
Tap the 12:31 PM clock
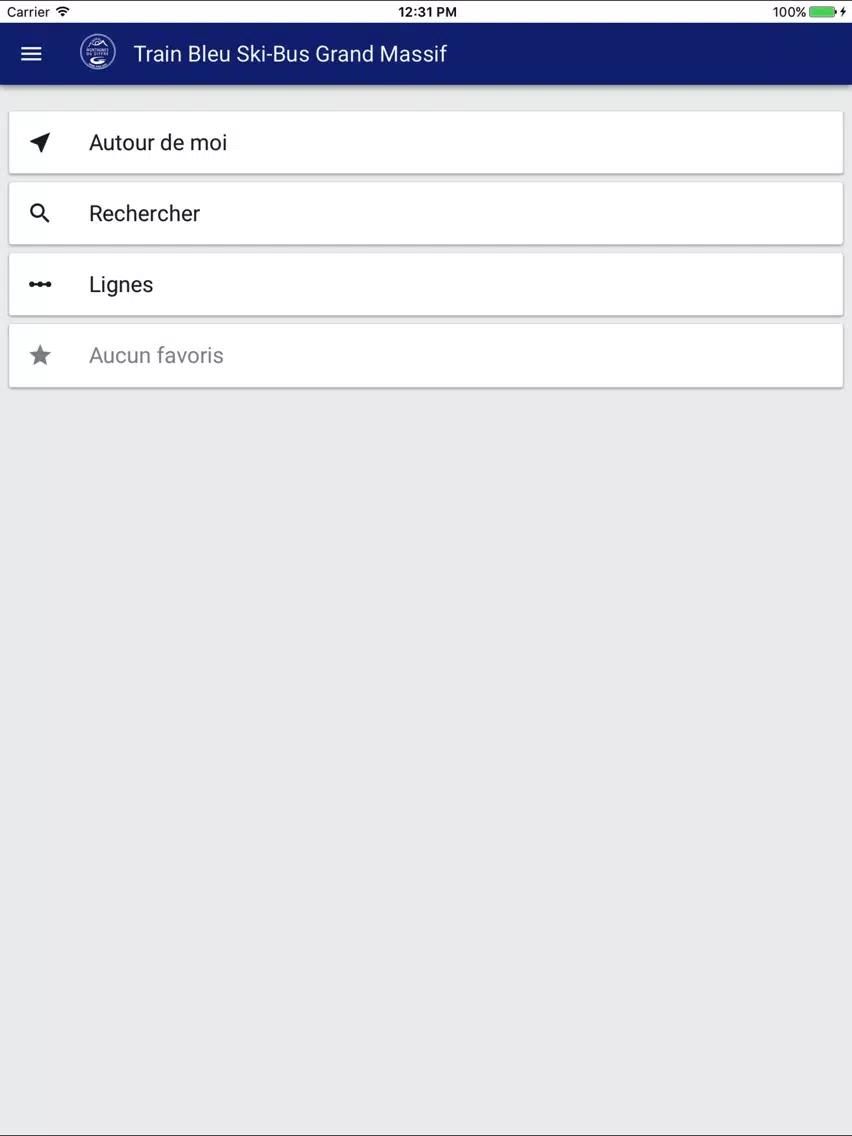coord(427,12)
